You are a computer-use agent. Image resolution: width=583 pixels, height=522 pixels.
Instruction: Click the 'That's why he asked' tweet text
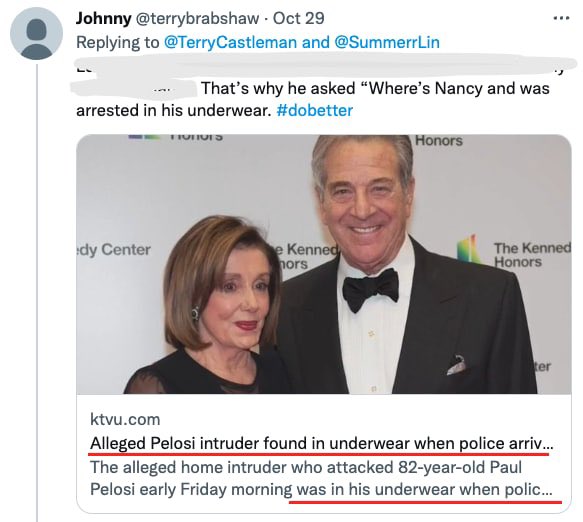coord(375,88)
